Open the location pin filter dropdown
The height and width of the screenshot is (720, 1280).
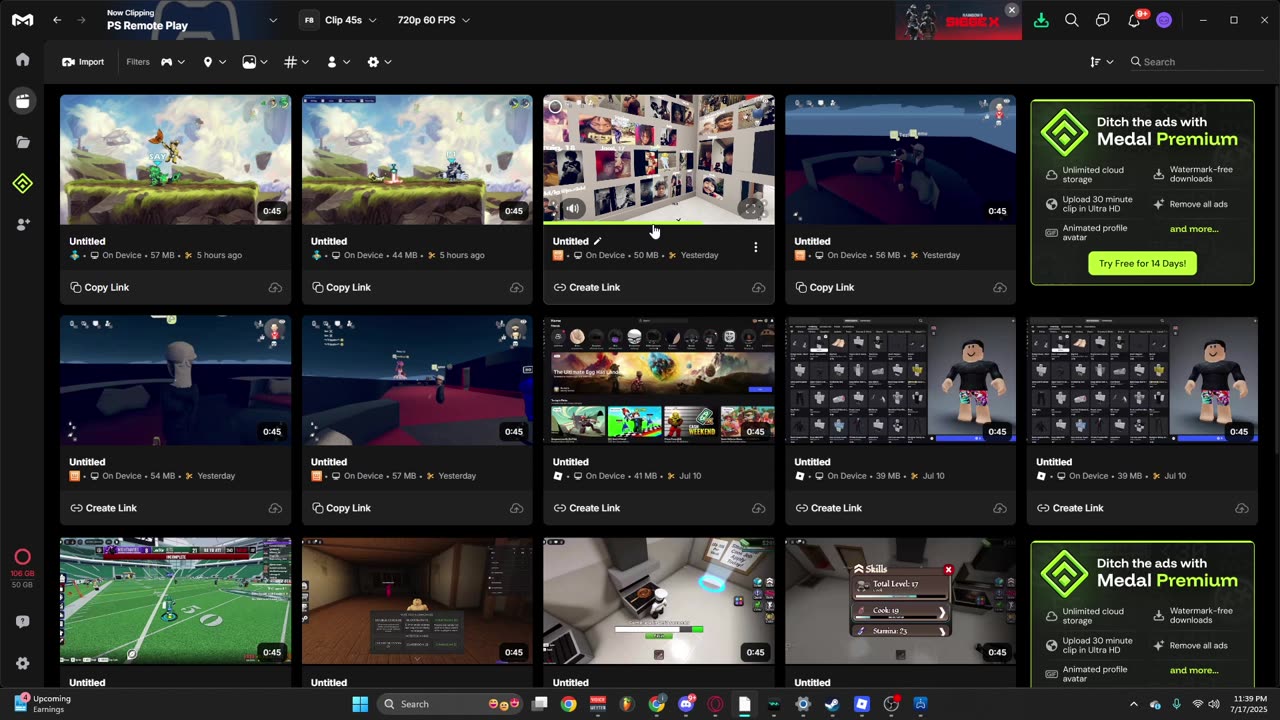[214, 62]
